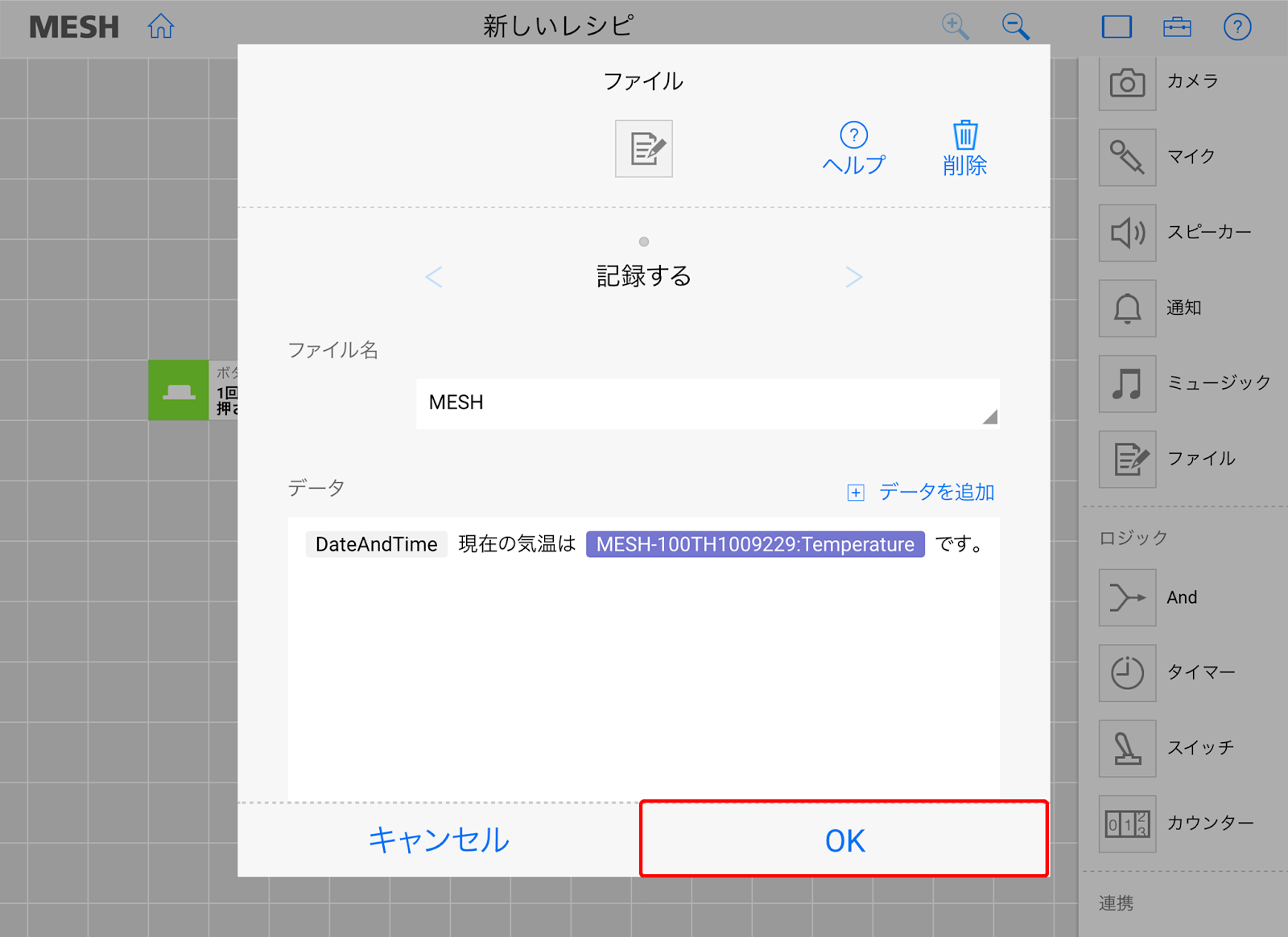Viewport: 1288px width, 937px height.
Task: Open the toolbox briefcase icon
Action: point(1177,27)
